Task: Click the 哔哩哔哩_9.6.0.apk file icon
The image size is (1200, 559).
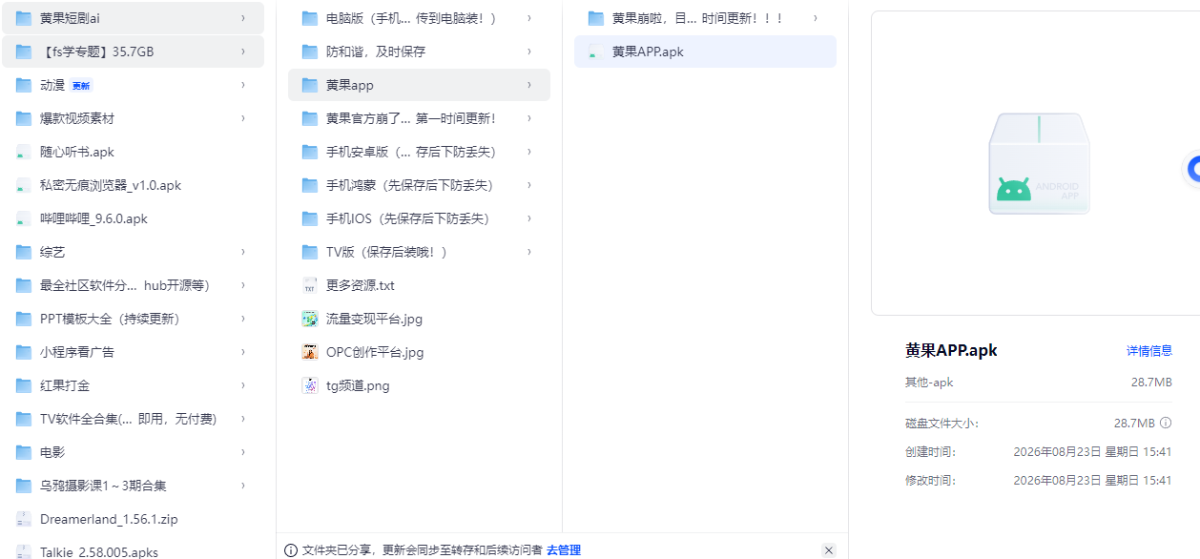Action: point(23,219)
